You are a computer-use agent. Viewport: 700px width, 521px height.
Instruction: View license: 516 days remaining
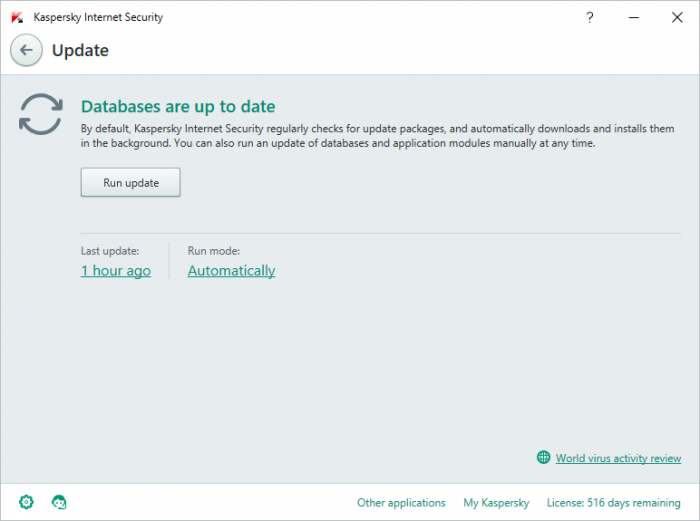613,503
